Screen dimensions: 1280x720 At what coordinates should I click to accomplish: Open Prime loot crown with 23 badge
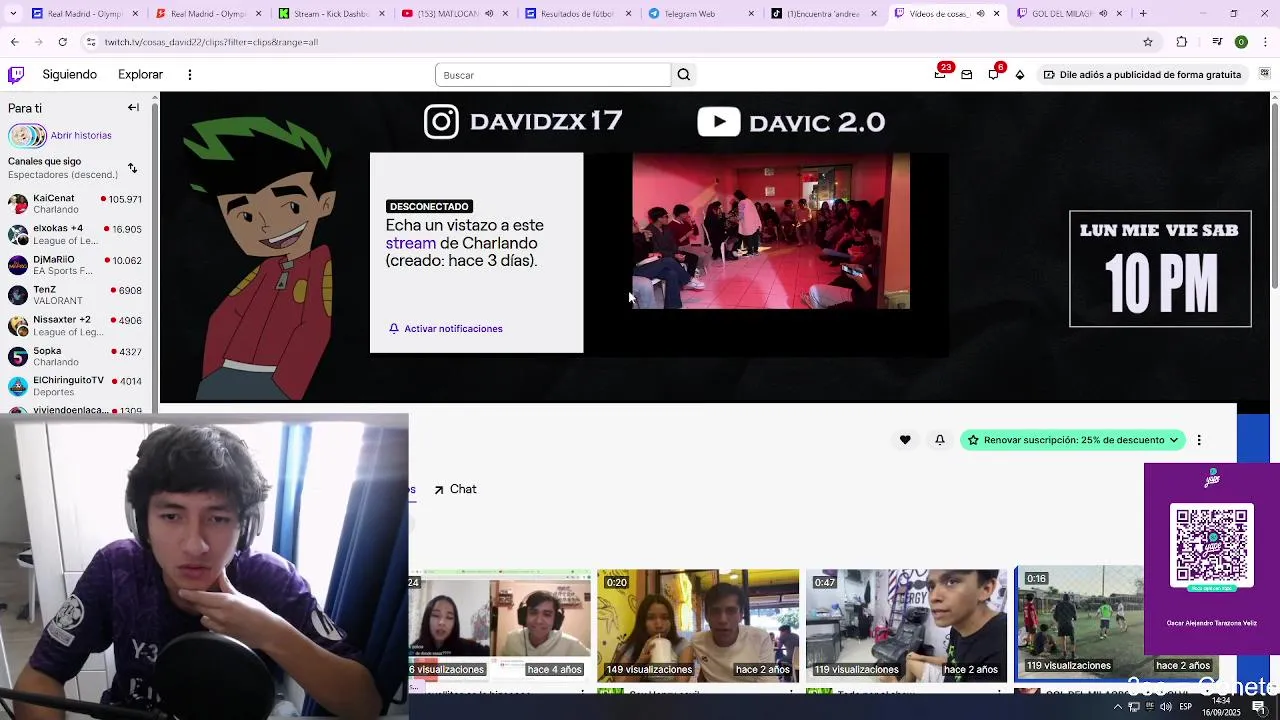coord(941,73)
